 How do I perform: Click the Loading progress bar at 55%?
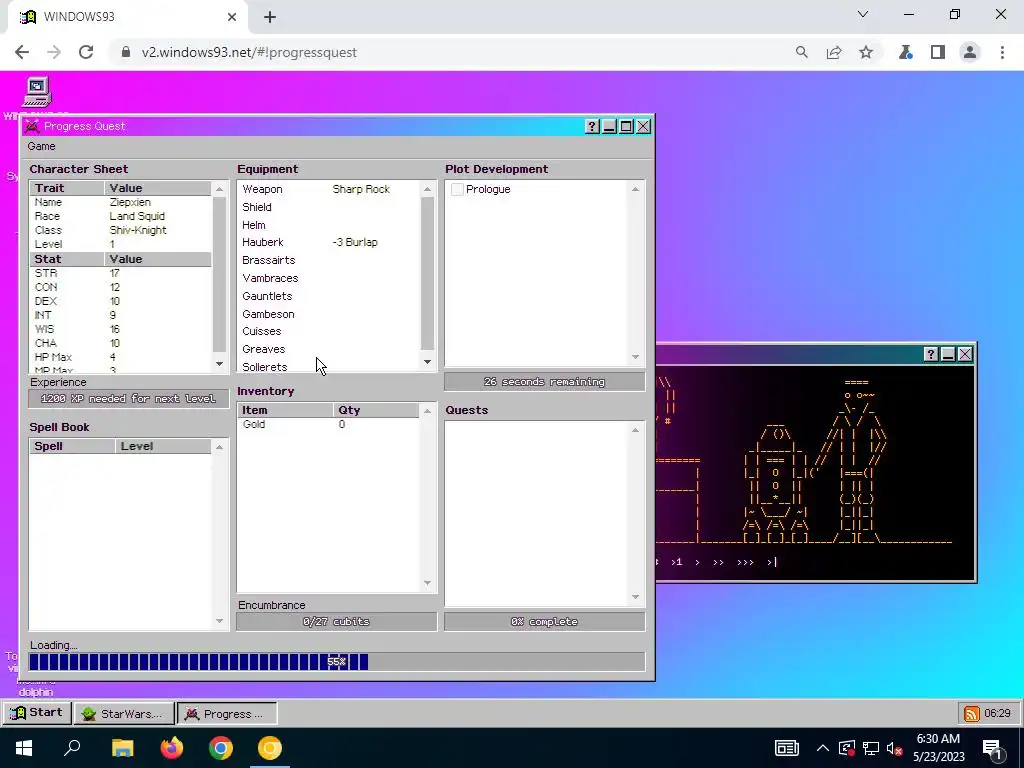337,662
